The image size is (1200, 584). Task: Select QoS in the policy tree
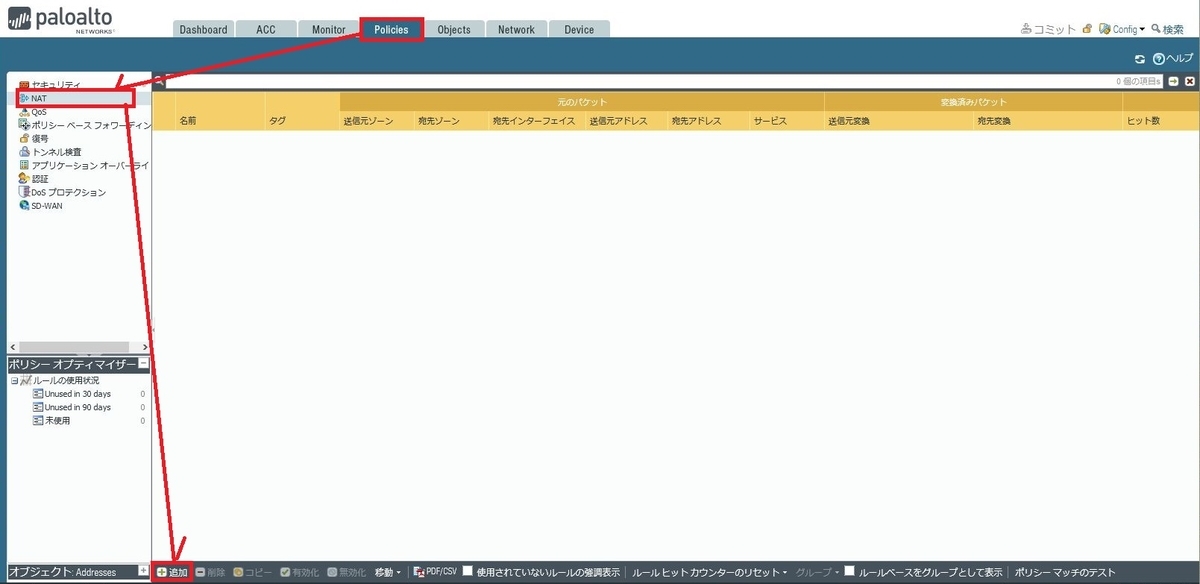(x=32, y=112)
